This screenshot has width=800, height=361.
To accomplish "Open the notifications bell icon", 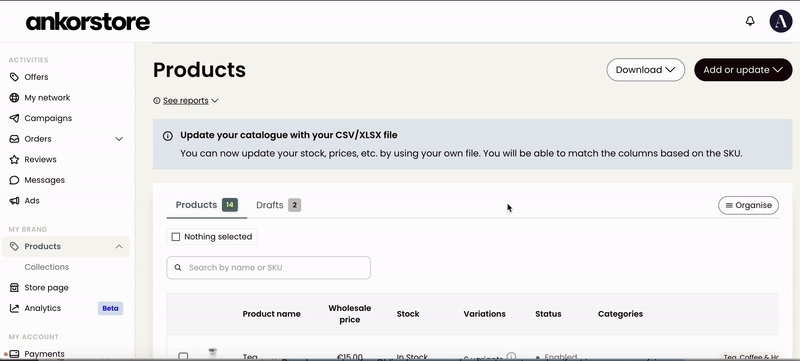I will point(749,21).
